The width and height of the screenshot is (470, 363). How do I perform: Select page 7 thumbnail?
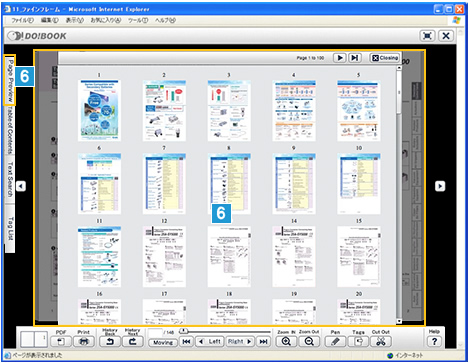pyautogui.click(x=164, y=184)
